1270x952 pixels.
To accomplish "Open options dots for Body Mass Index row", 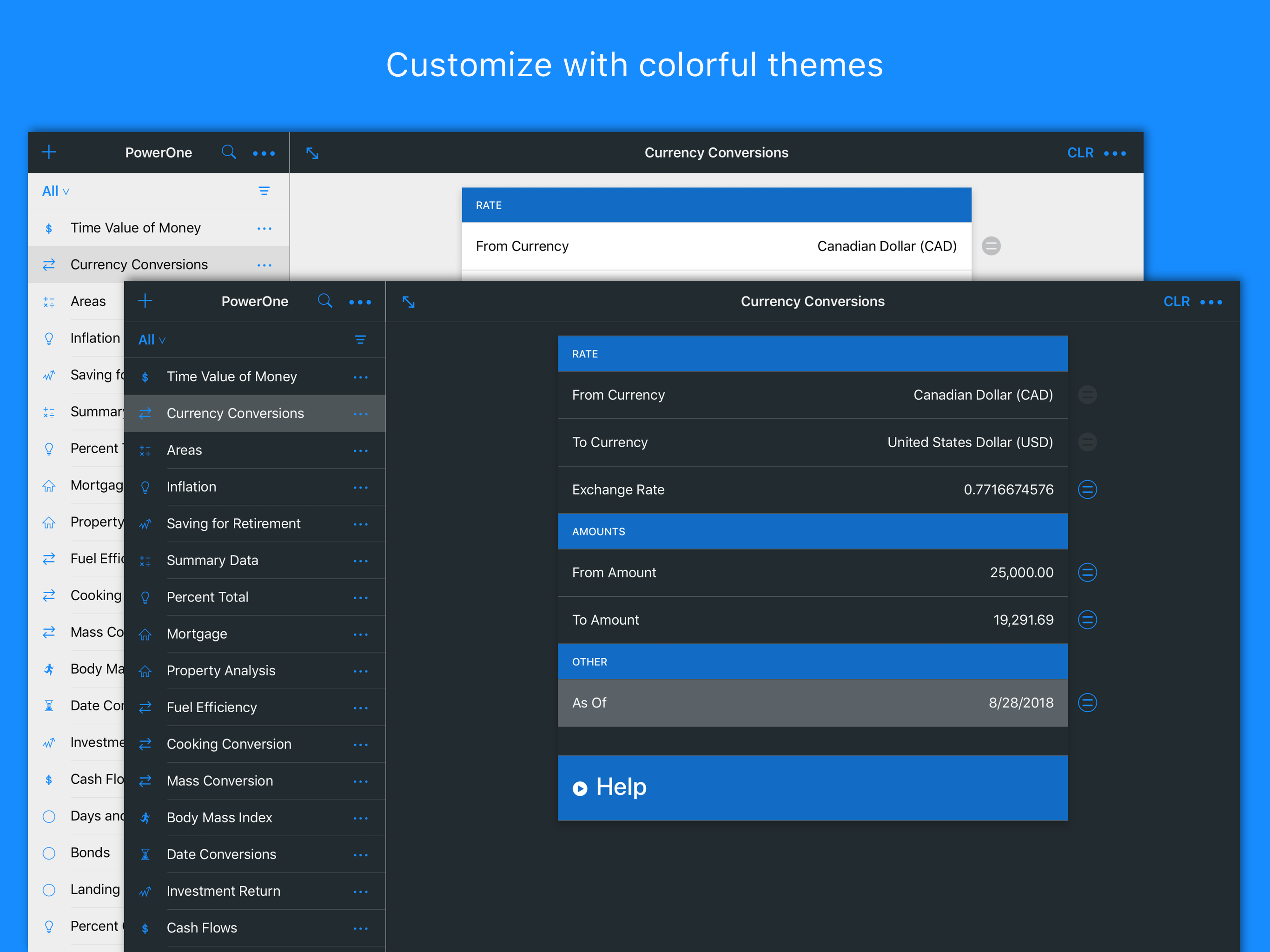I will (x=361, y=818).
